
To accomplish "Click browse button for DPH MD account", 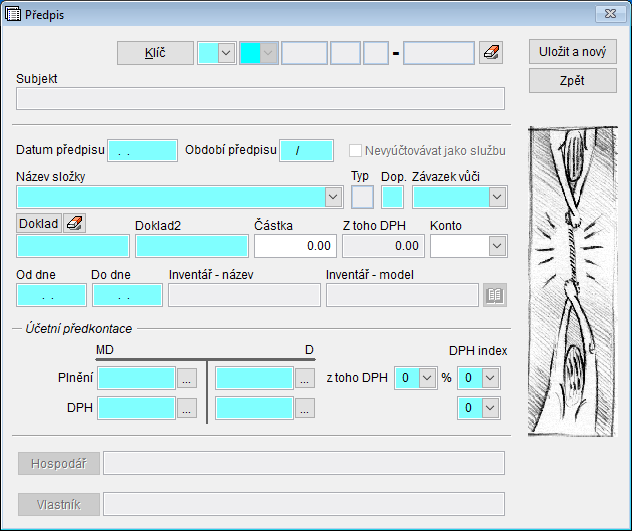I will point(187,407).
